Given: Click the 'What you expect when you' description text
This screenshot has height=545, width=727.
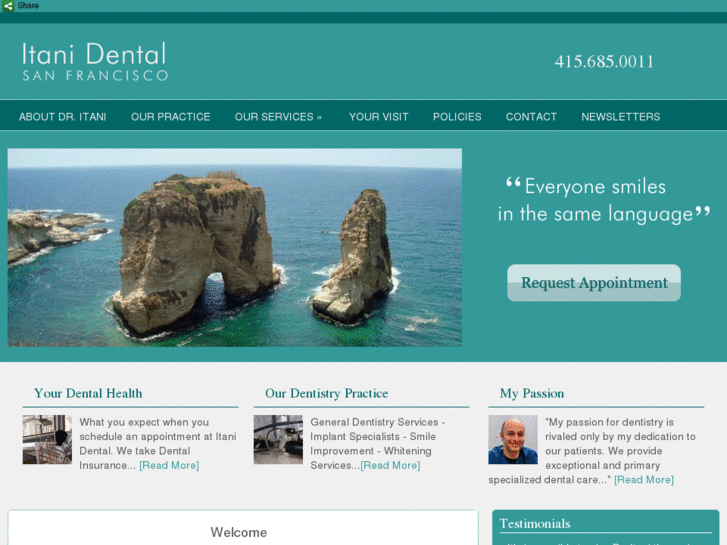Looking at the screenshot, I should click(x=158, y=443).
